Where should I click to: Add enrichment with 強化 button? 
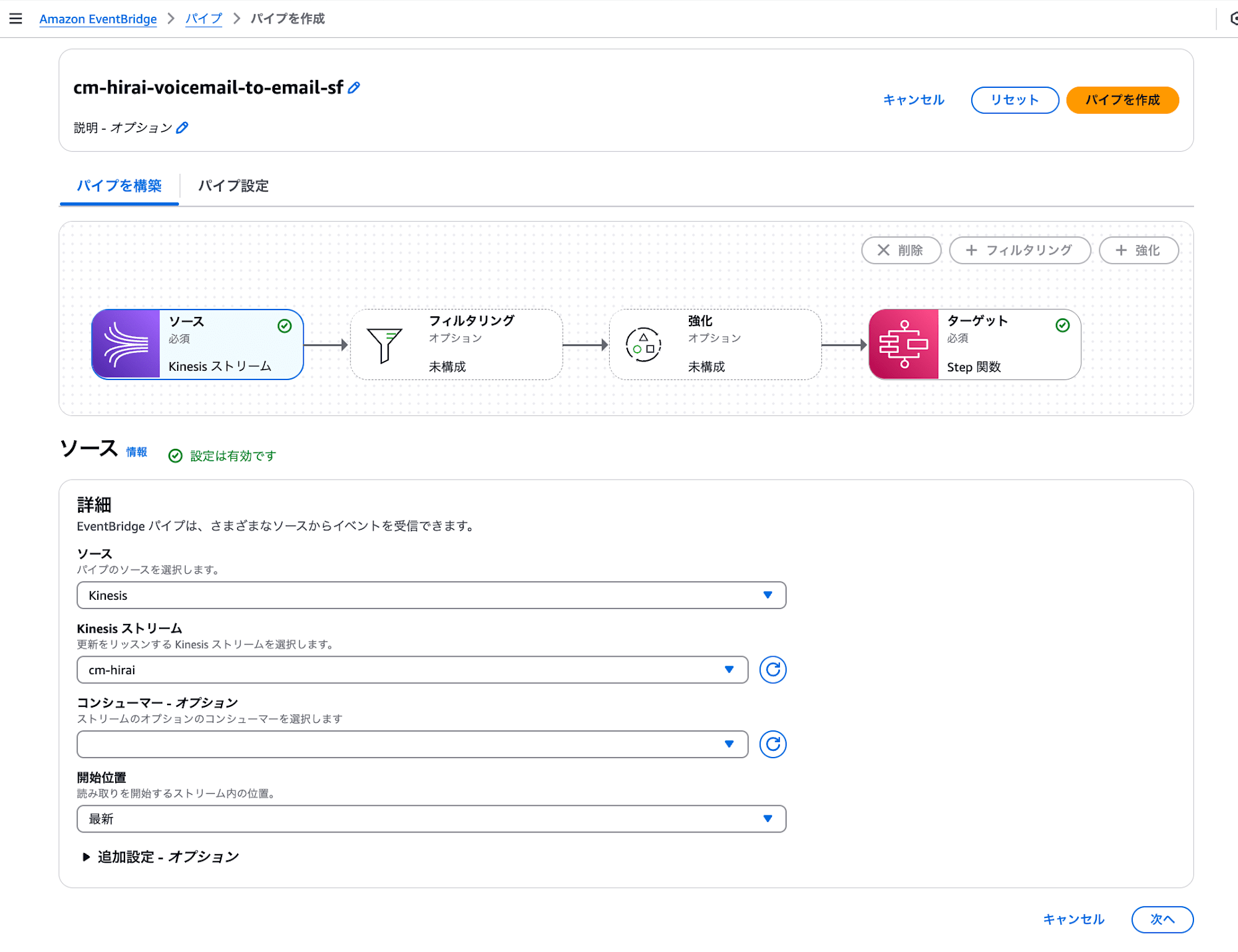(1139, 251)
